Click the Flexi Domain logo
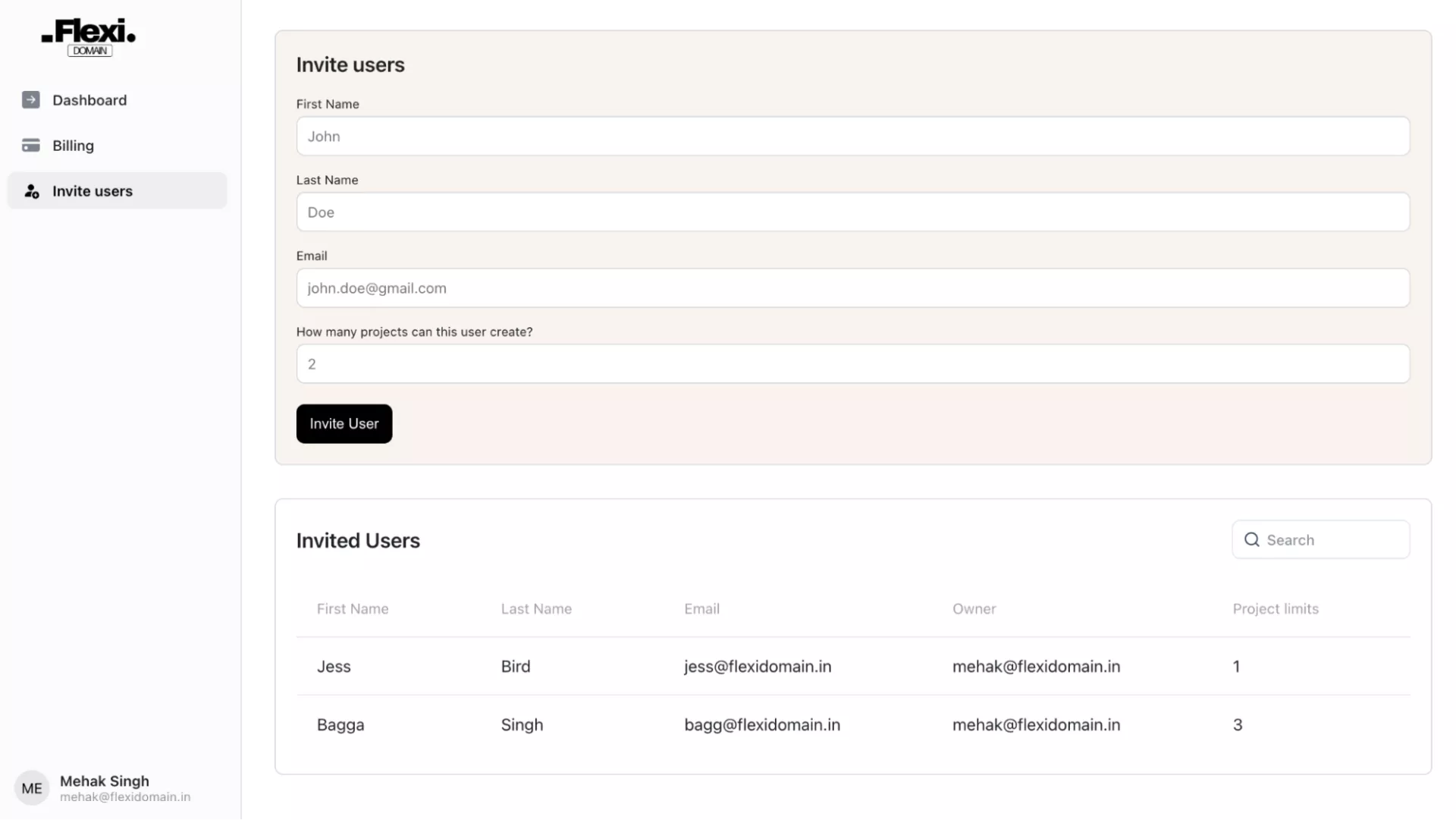 [x=89, y=37]
